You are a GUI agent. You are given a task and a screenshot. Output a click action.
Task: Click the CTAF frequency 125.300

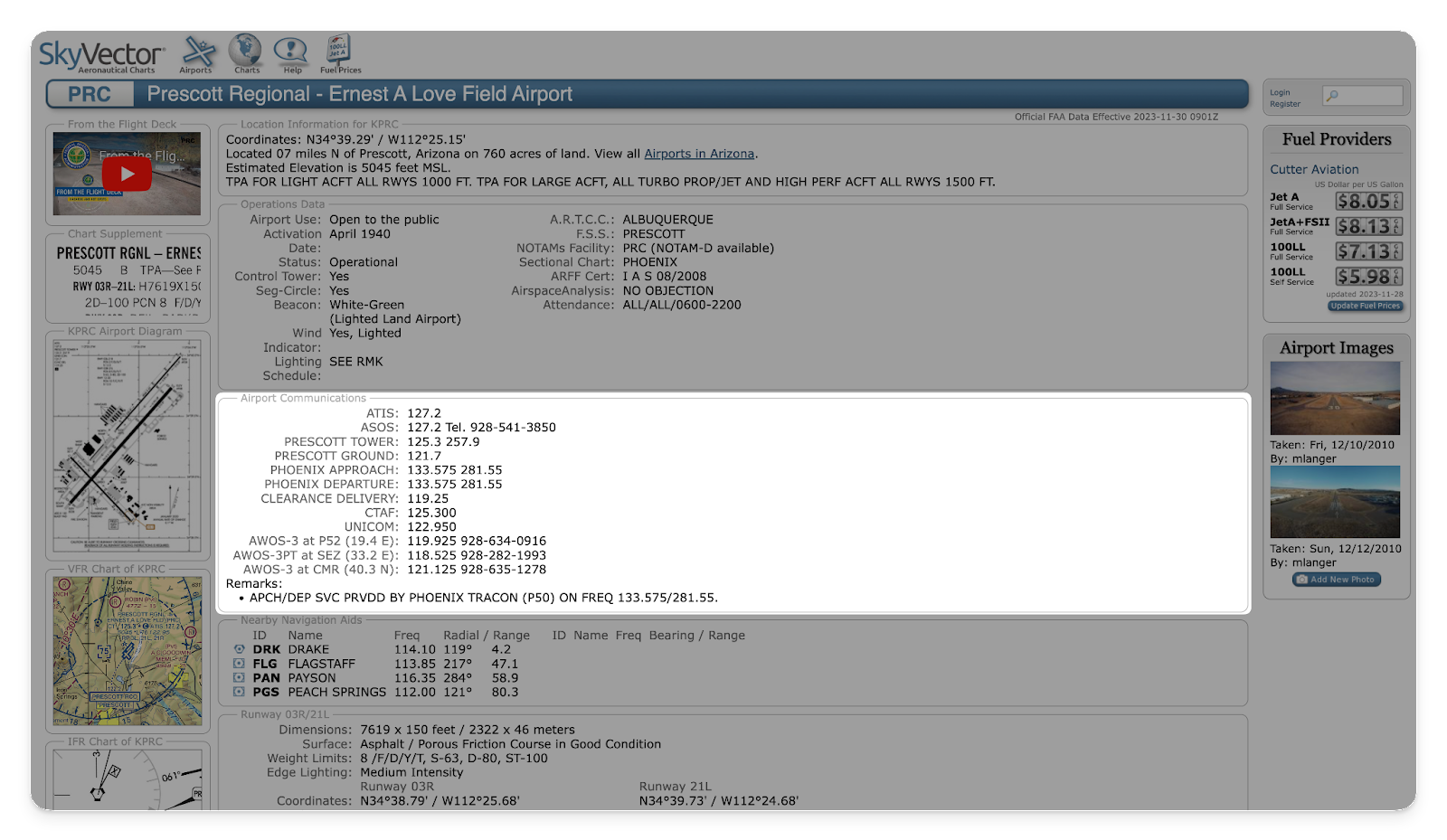click(431, 513)
